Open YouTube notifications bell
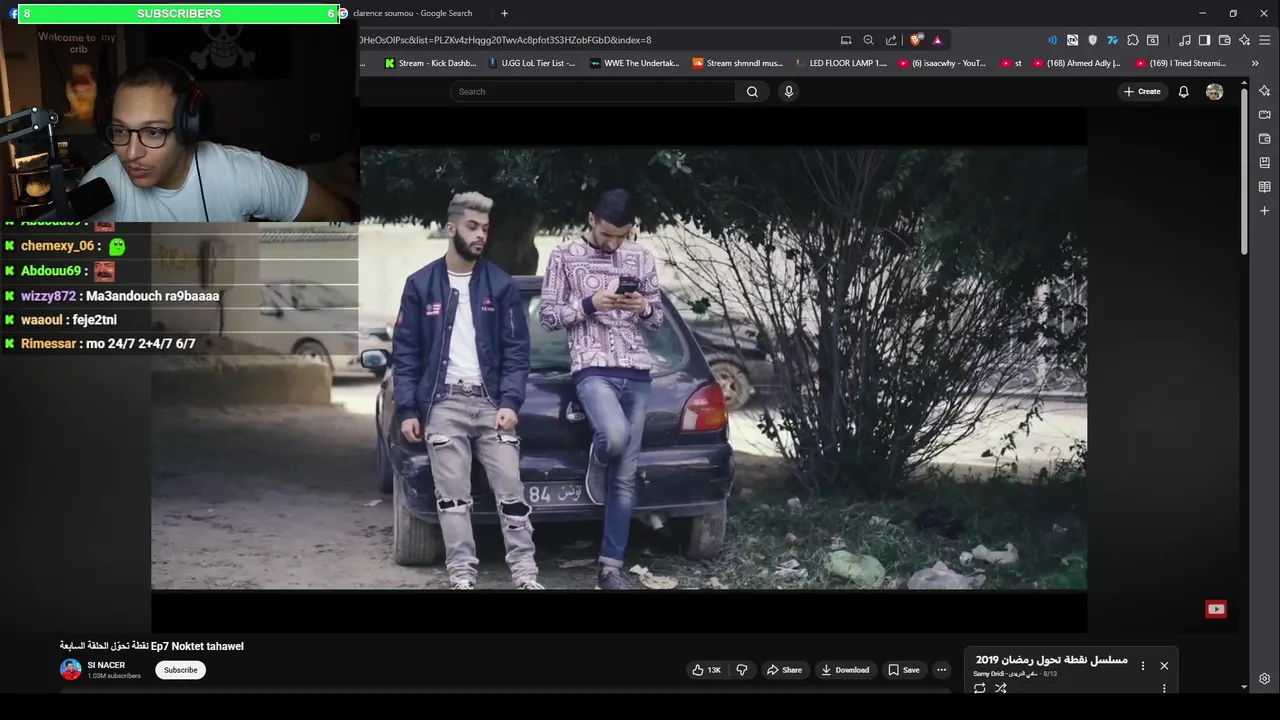Image resolution: width=1280 pixels, height=720 pixels. (x=1183, y=92)
